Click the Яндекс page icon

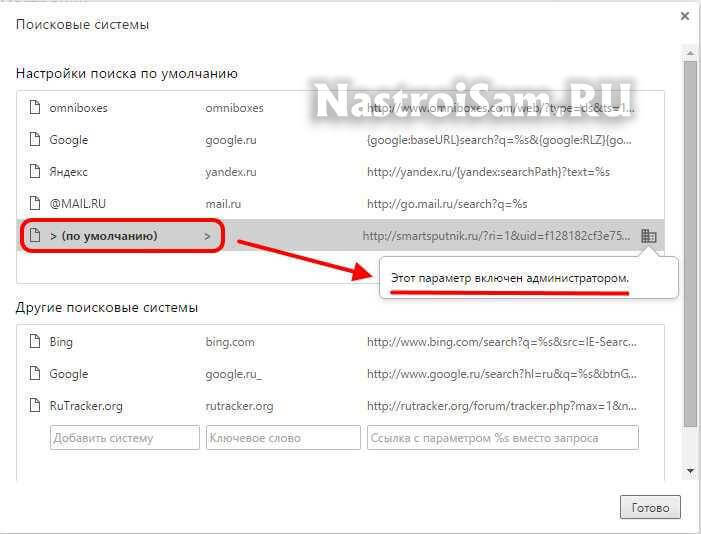pos(34,172)
